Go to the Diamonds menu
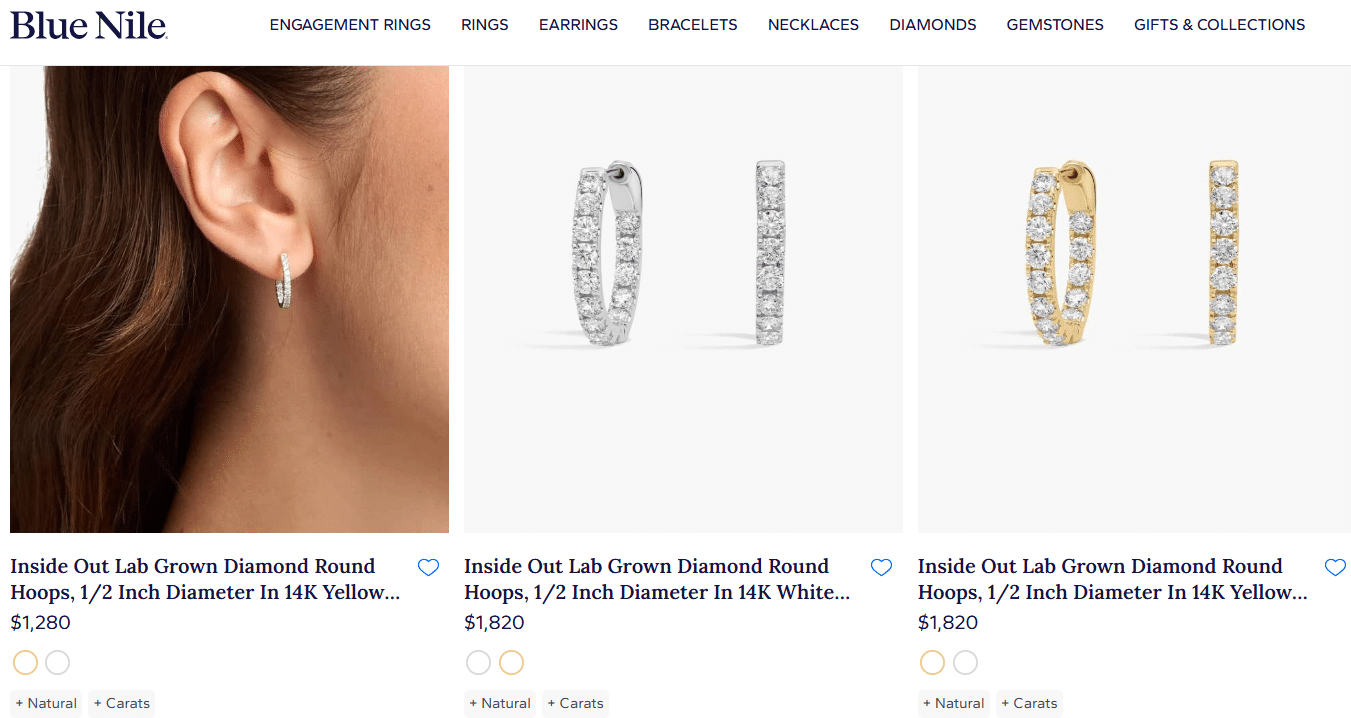This screenshot has width=1351, height=718. (x=932, y=25)
